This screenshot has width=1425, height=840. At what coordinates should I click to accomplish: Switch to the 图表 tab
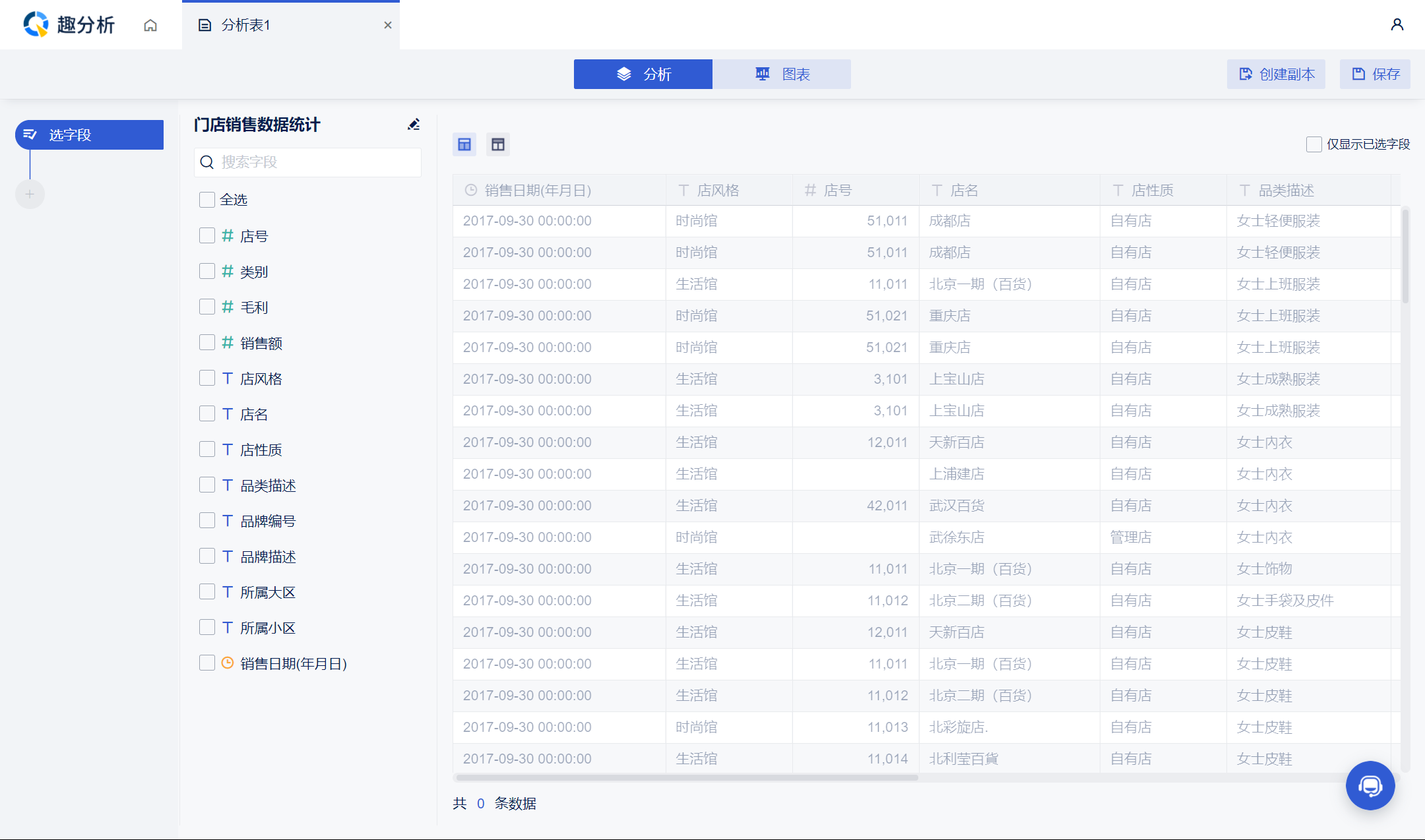tap(782, 74)
